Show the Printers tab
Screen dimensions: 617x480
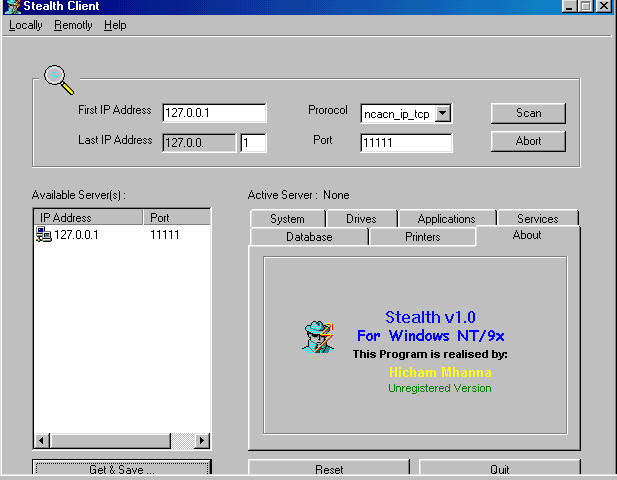tap(422, 237)
